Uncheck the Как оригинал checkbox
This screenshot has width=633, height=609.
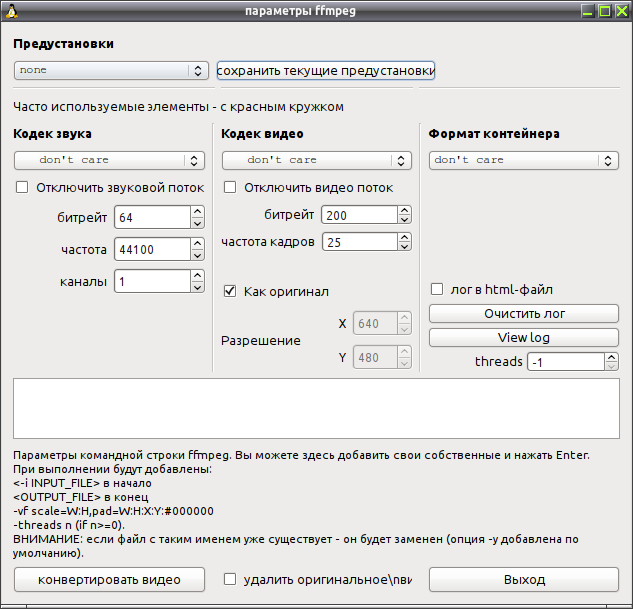pyautogui.click(x=230, y=291)
